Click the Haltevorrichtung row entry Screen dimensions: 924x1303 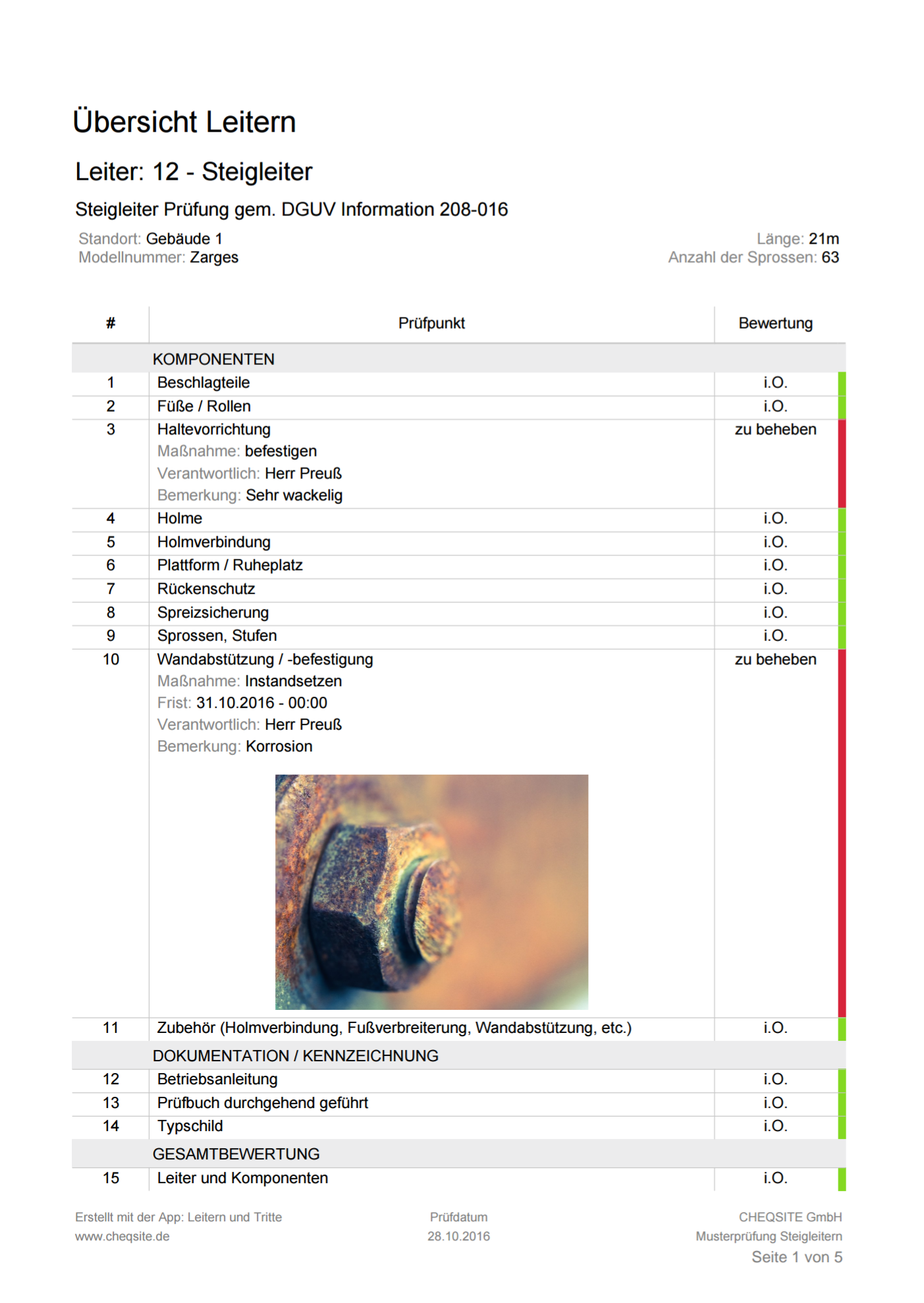pos(213,430)
